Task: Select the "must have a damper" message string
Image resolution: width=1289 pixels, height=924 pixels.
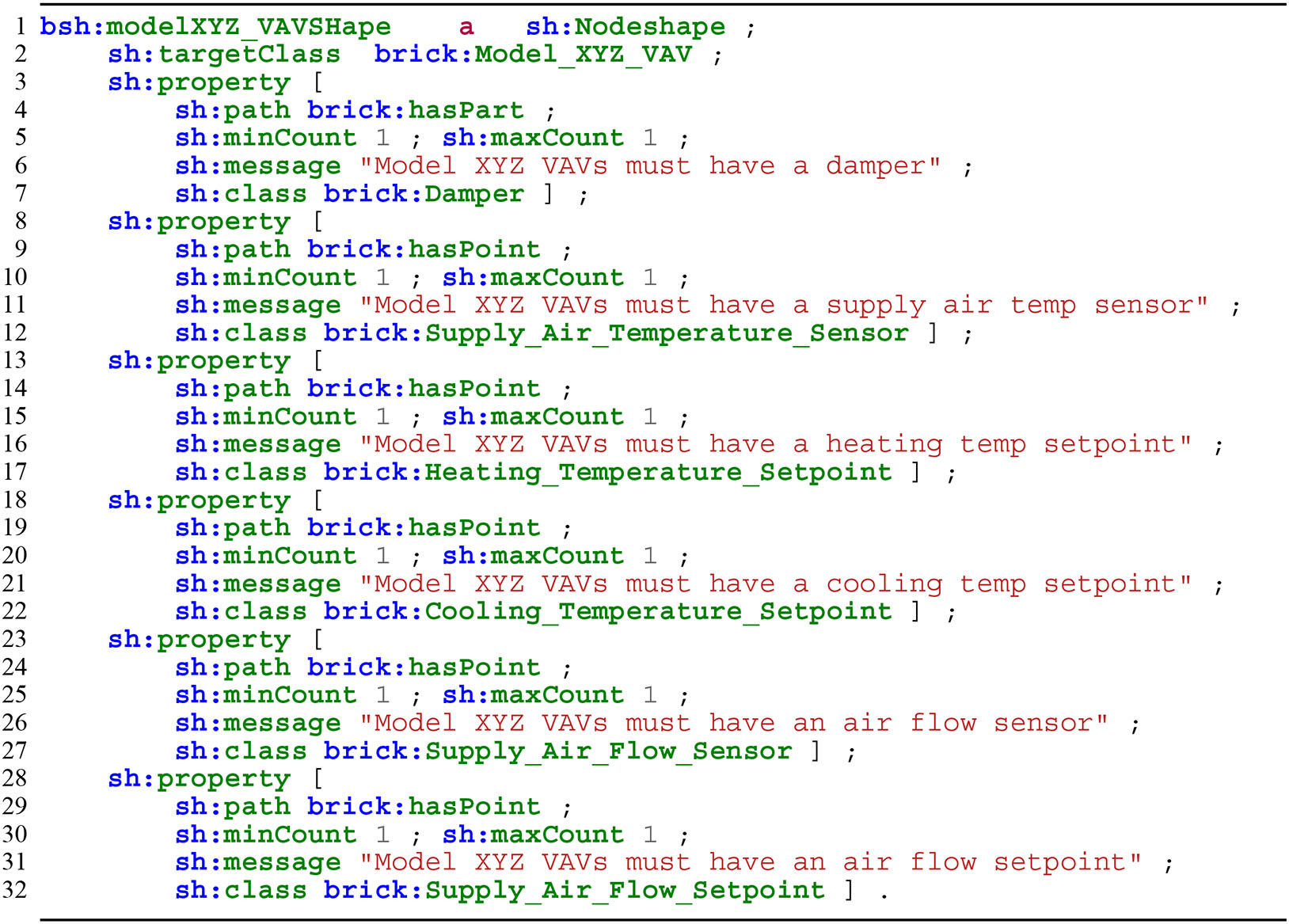Action: [x=650, y=166]
